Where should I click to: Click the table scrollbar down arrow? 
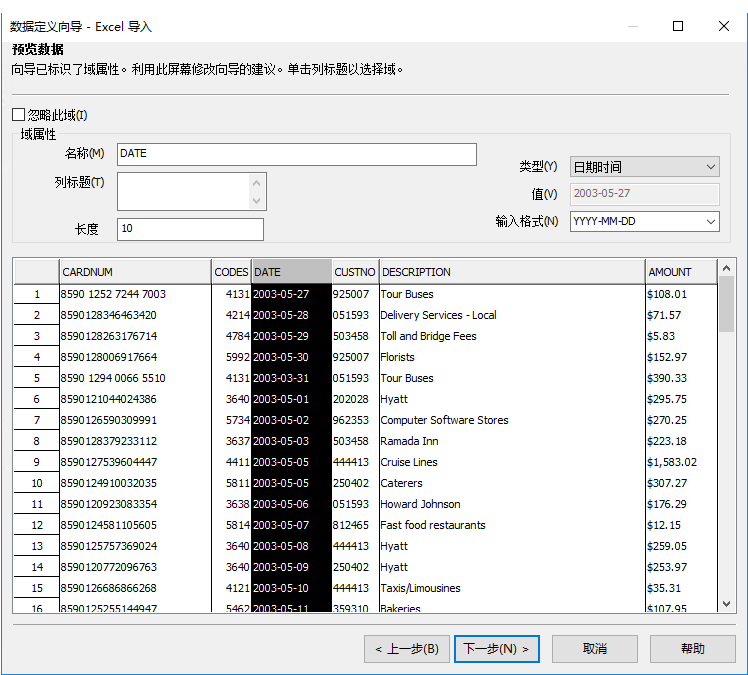click(727, 603)
